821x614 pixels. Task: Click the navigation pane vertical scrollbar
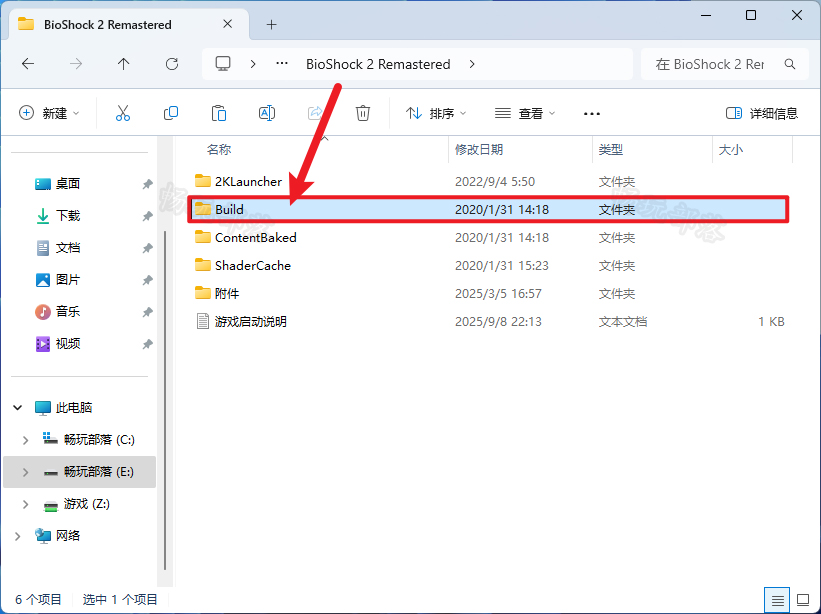(165, 400)
